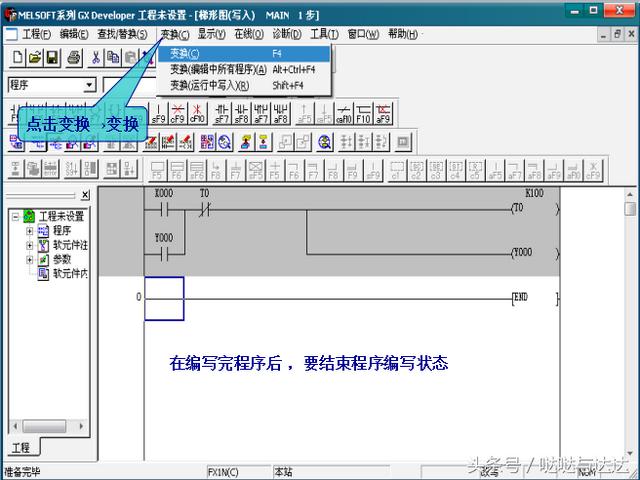Click the 准备完毕 status bar text
The image size is (640, 480).
point(23,472)
